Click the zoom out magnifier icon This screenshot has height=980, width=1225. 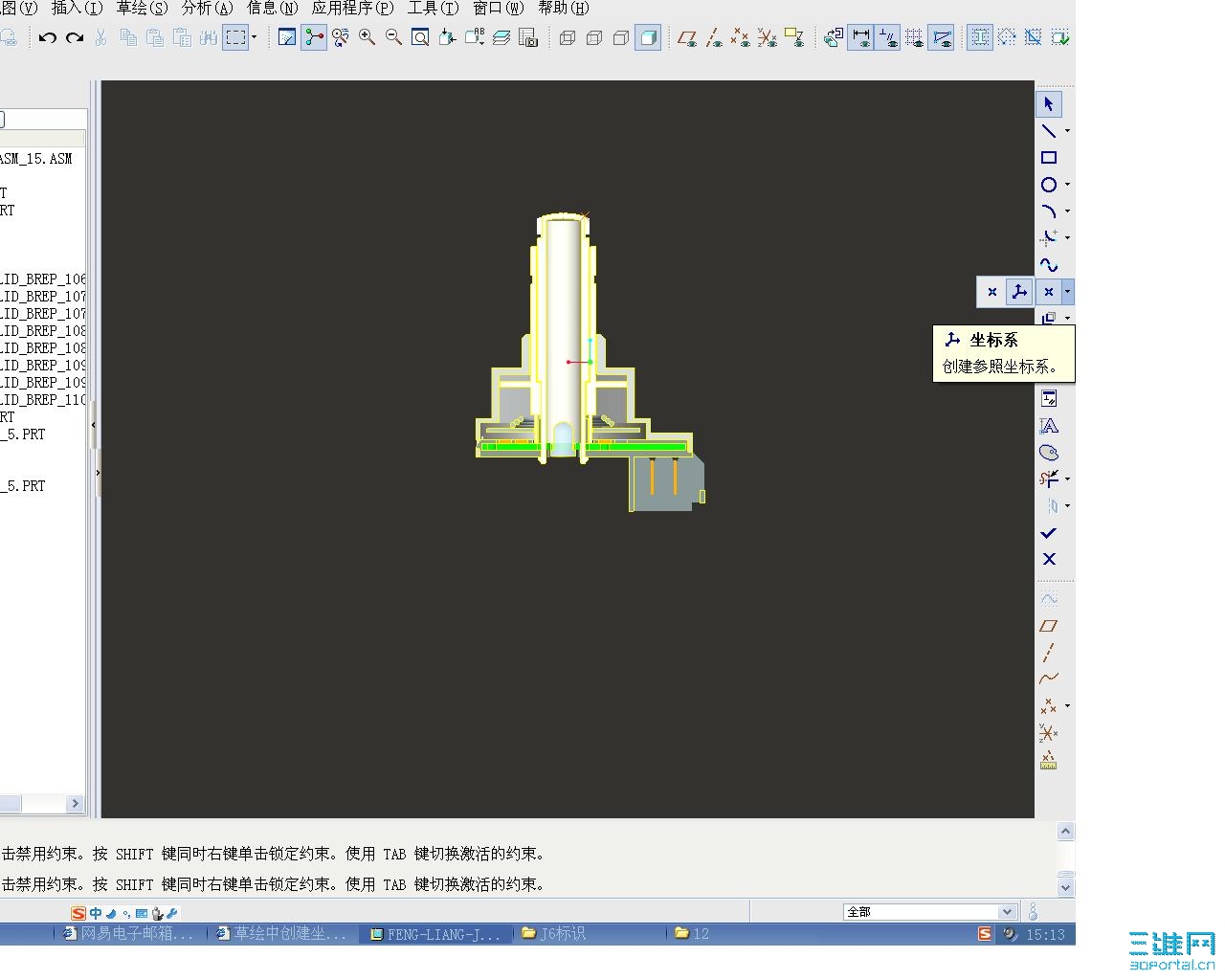(393, 37)
